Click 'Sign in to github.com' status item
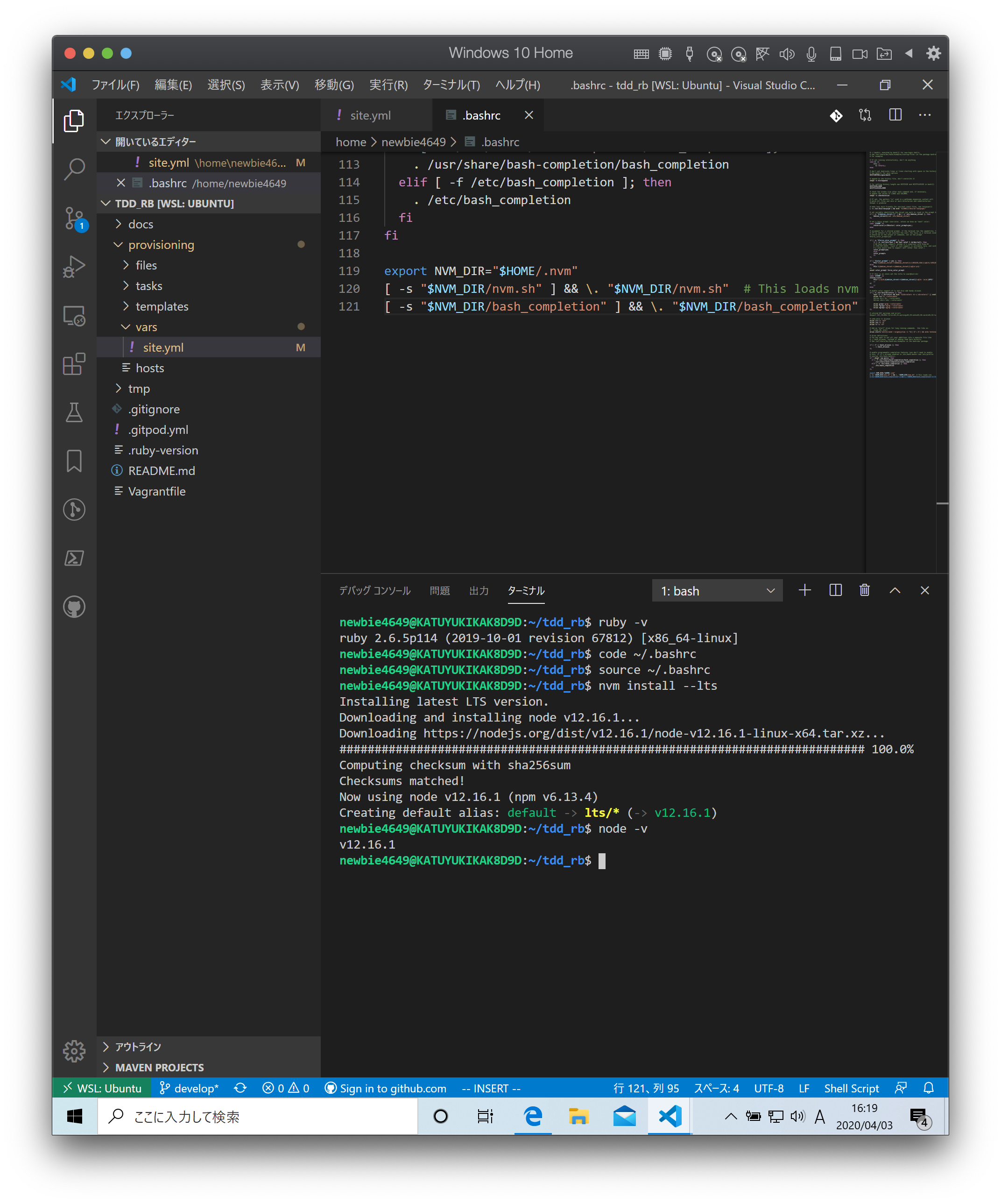Viewport: 1001px width, 1204px height. pos(385,1088)
